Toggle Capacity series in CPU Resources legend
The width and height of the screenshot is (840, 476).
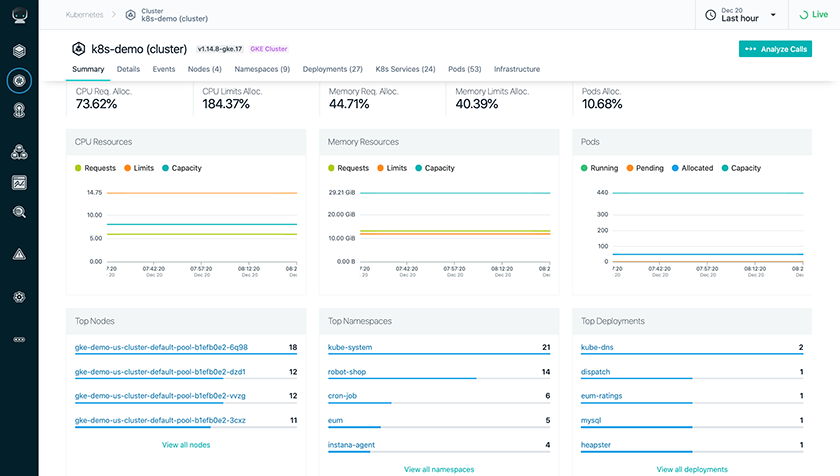182,168
